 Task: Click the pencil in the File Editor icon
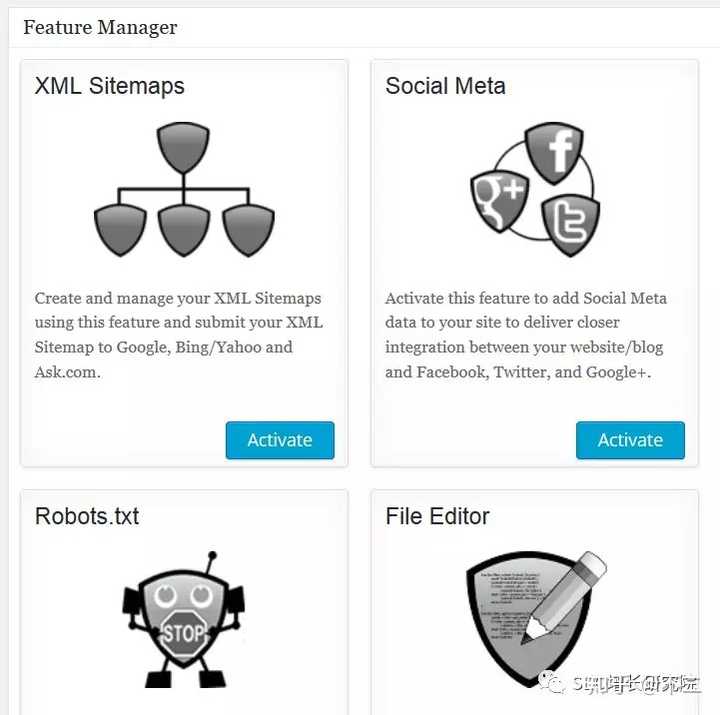(x=564, y=597)
